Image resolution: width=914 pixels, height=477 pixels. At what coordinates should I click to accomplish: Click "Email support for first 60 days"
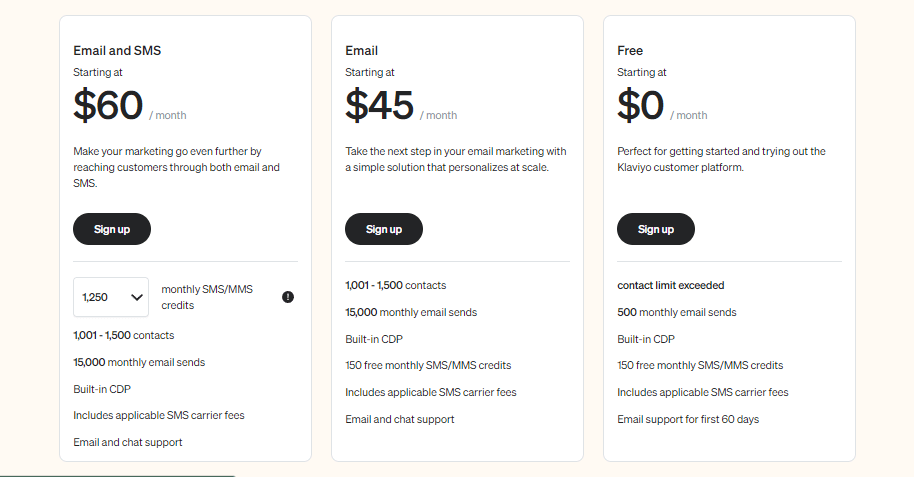click(x=688, y=419)
